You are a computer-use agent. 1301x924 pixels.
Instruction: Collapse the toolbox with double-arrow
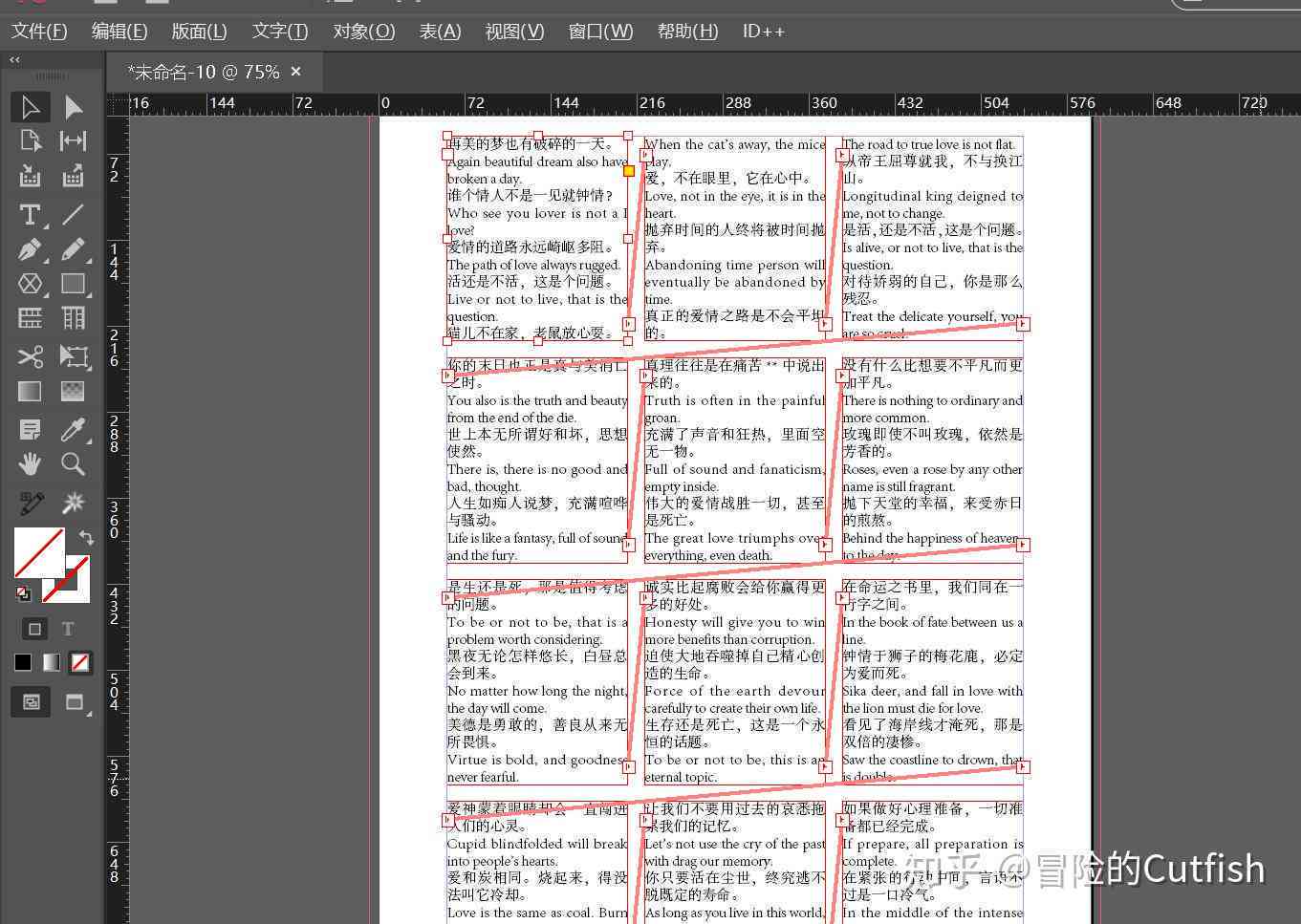(x=14, y=59)
